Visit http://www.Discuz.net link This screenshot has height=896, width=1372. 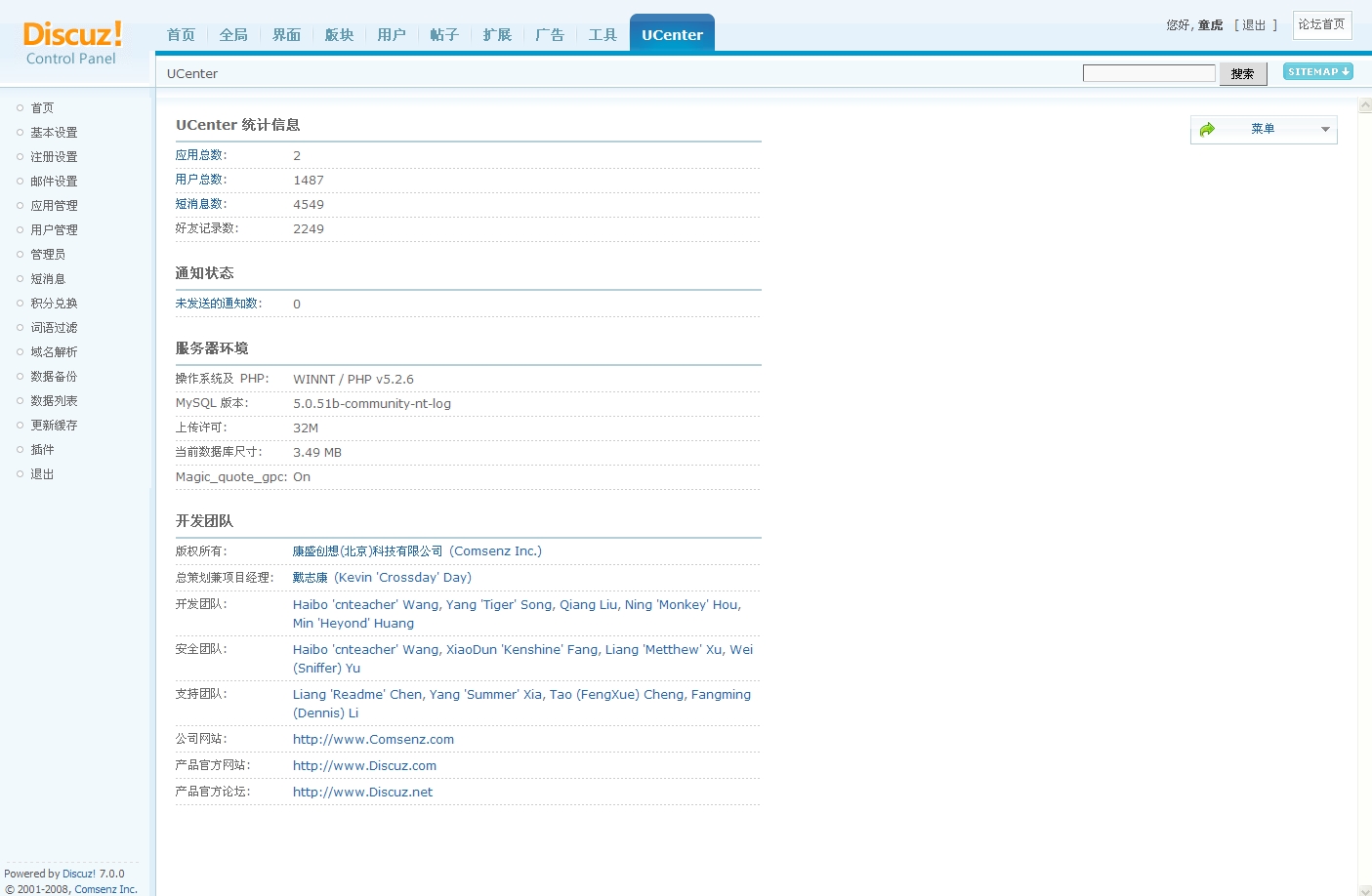click(362, 793)
